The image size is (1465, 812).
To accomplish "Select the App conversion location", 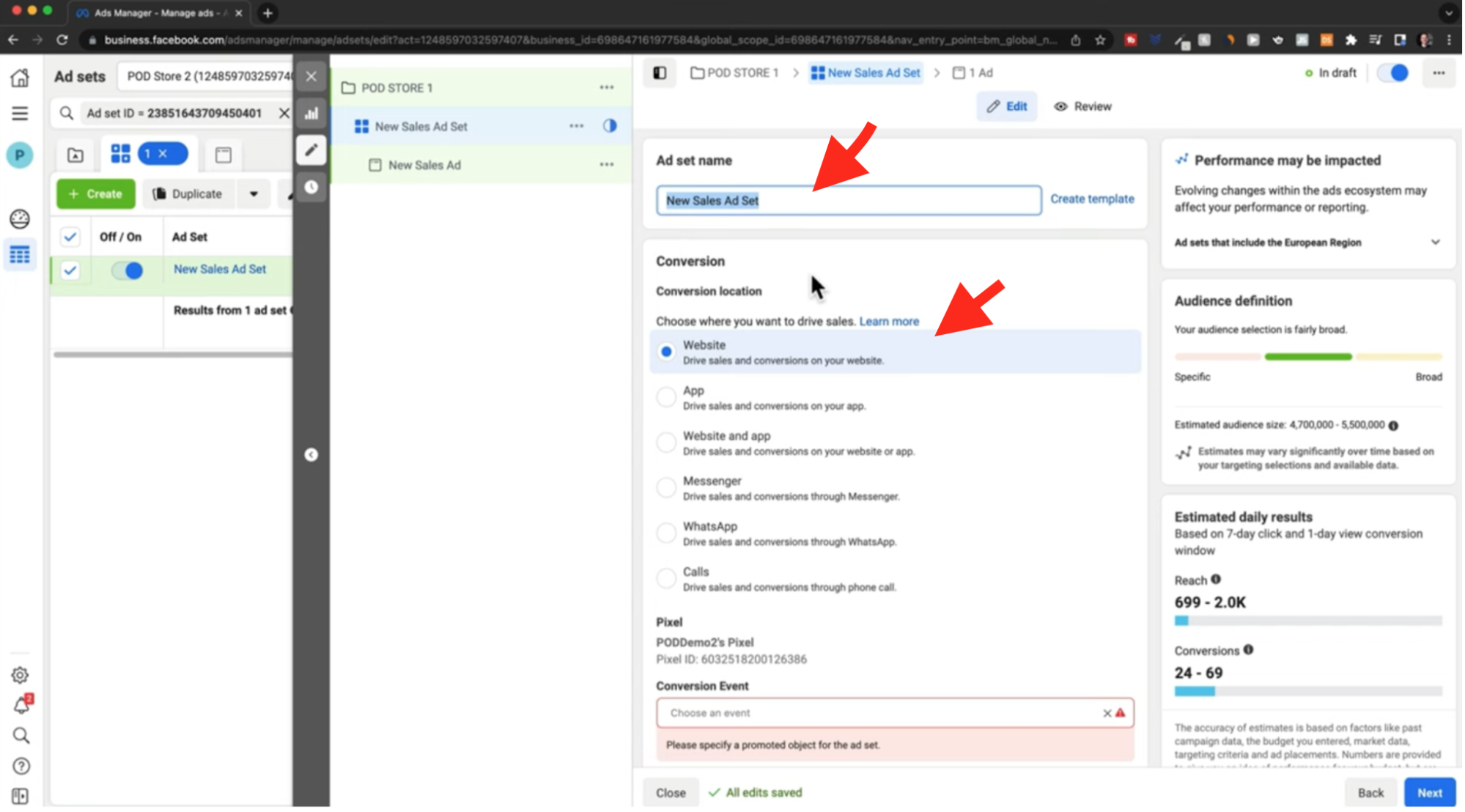I will click(x=666, y=397).
